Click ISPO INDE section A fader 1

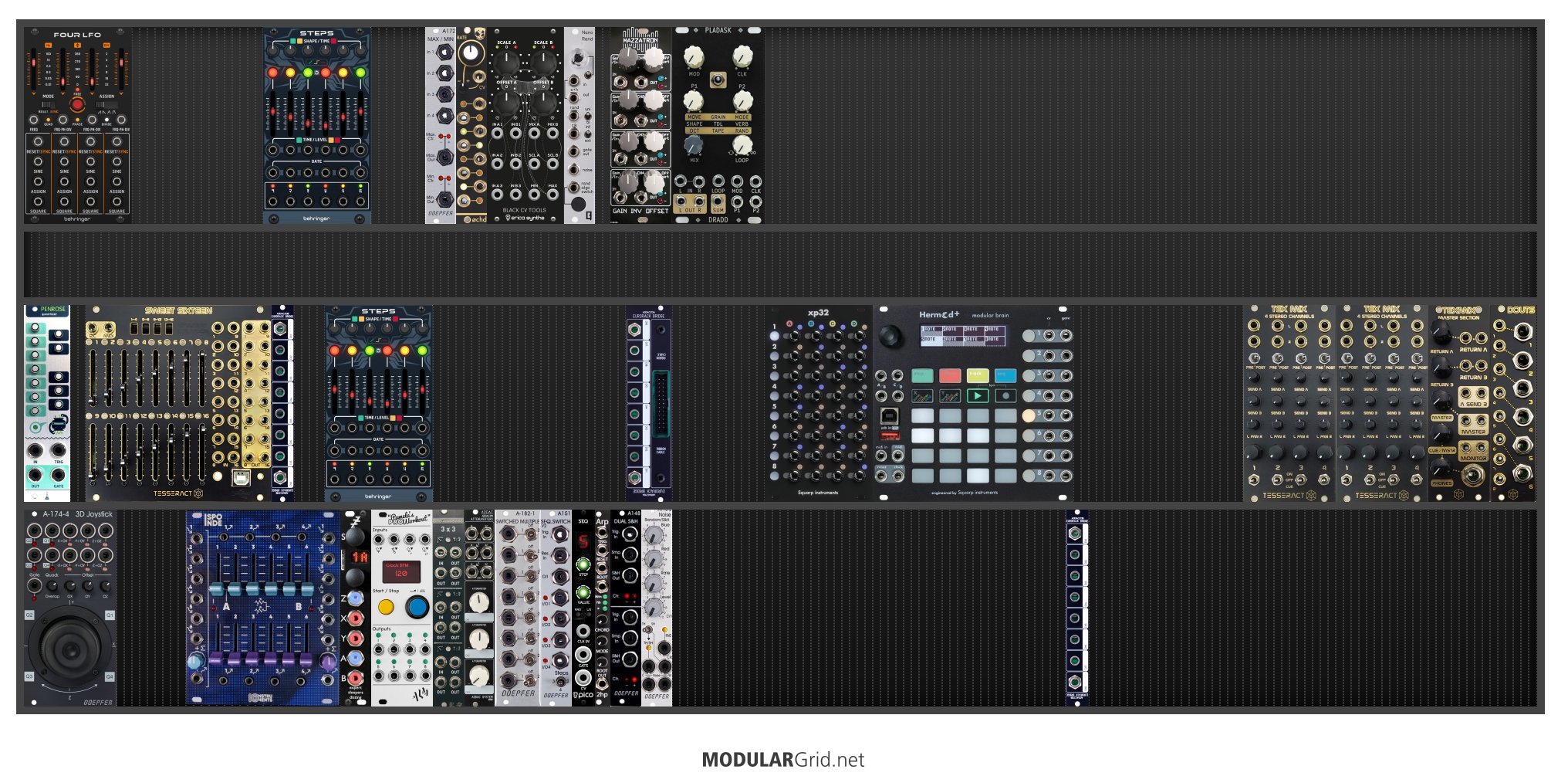click(217, 590)
